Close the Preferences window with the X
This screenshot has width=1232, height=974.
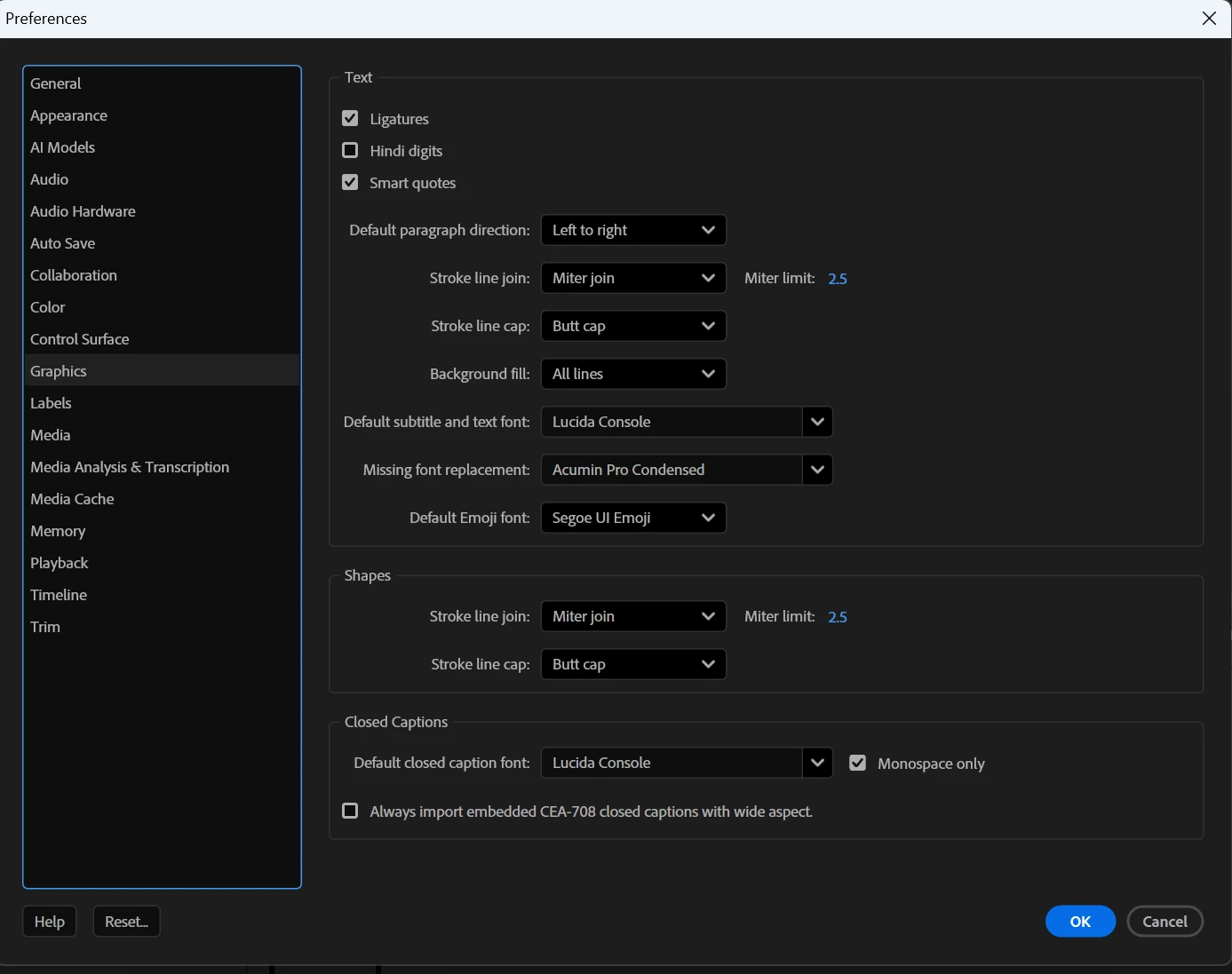[x=1209, y=19]
